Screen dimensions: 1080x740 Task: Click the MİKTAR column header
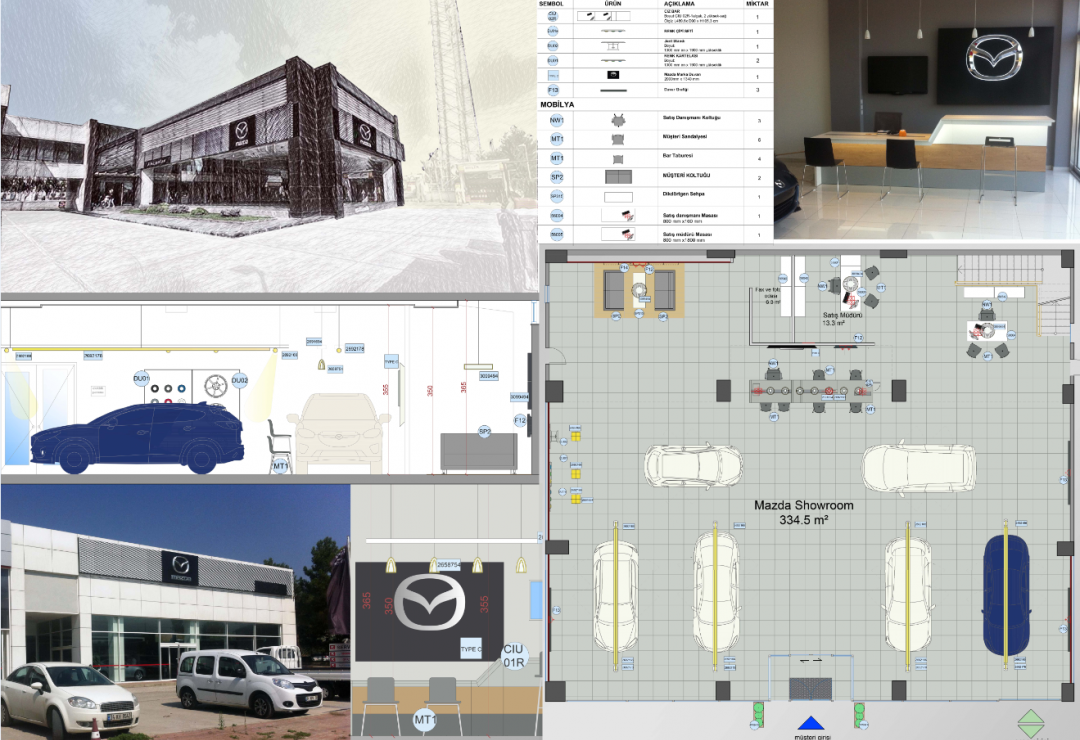pyautogui.click(x=757, y=4)
